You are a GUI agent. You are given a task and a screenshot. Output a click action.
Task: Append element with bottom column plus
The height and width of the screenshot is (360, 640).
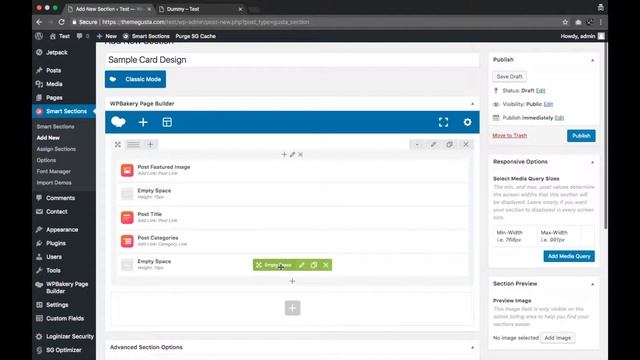click(292, 281)
